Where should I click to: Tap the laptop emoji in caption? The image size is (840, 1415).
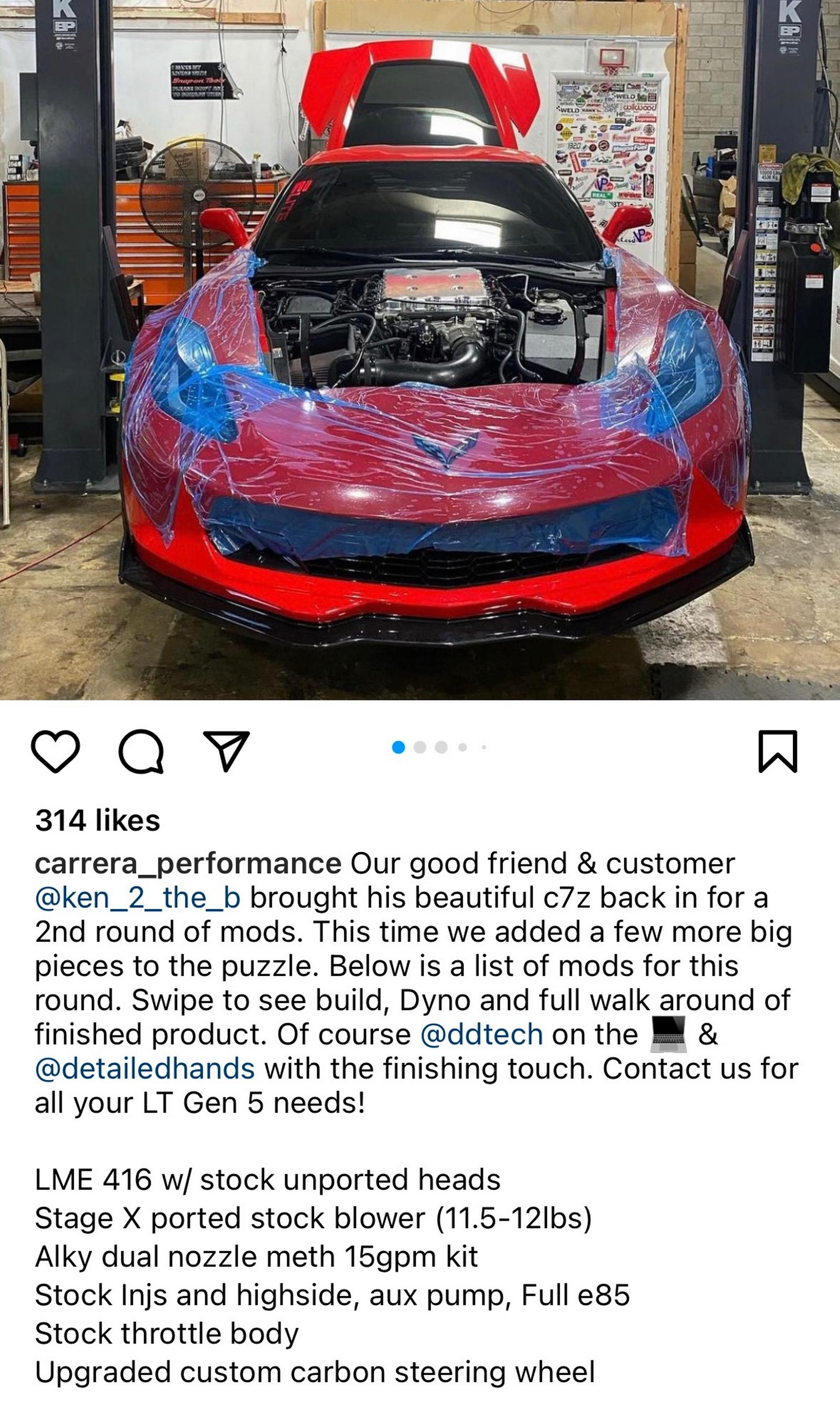coord(668,1034)
